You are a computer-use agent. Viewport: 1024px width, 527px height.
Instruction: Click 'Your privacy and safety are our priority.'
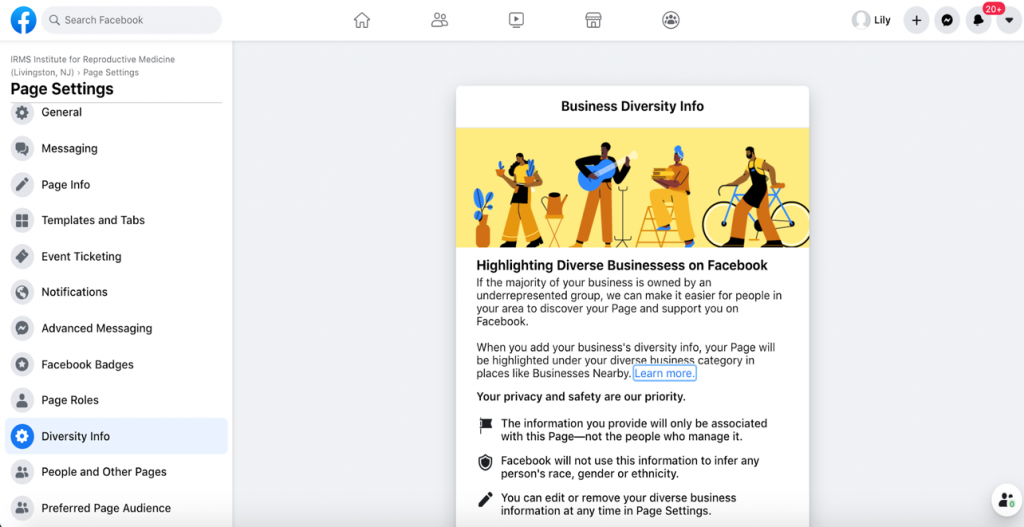(x=581, y=396)
